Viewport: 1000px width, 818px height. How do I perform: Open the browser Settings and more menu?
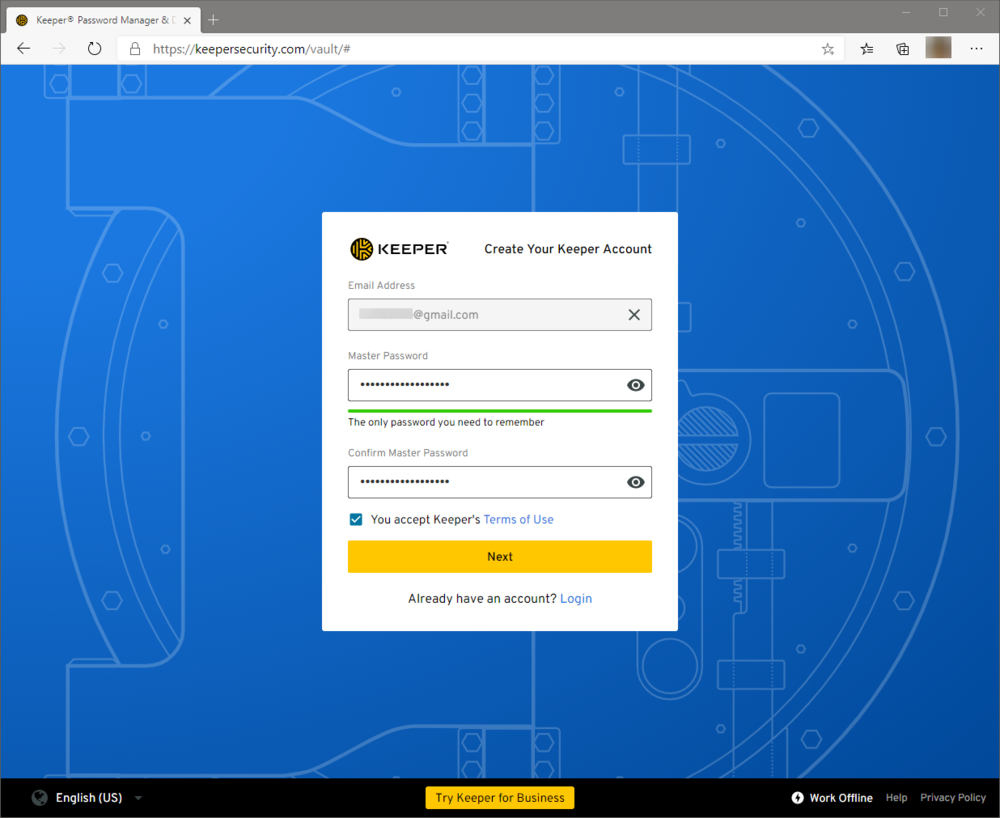(x=976, y=48)
